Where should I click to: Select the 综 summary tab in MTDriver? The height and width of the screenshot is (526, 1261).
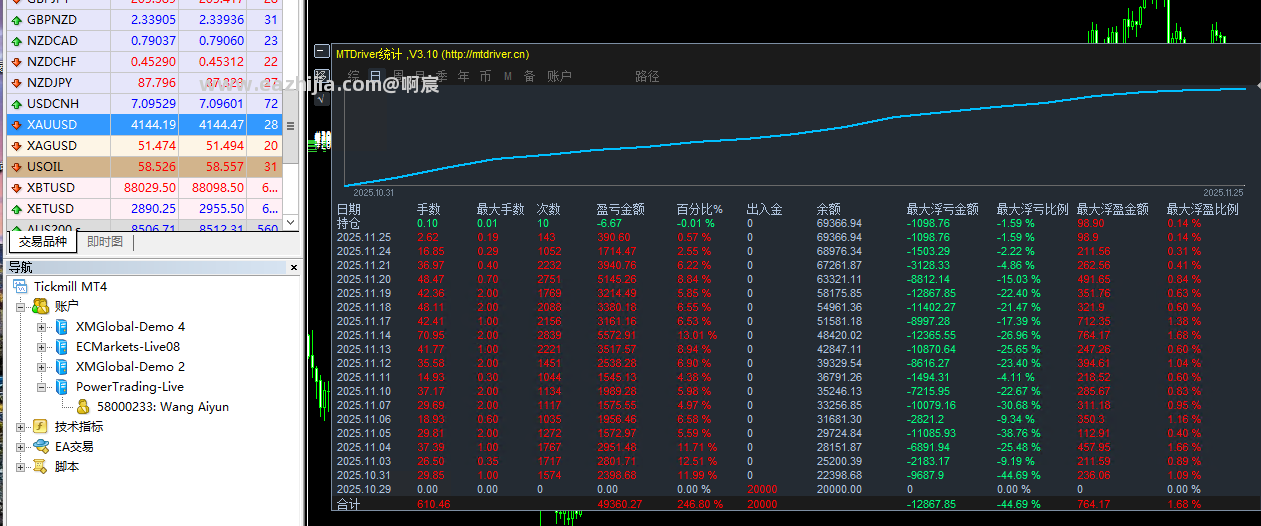(353, 76)
